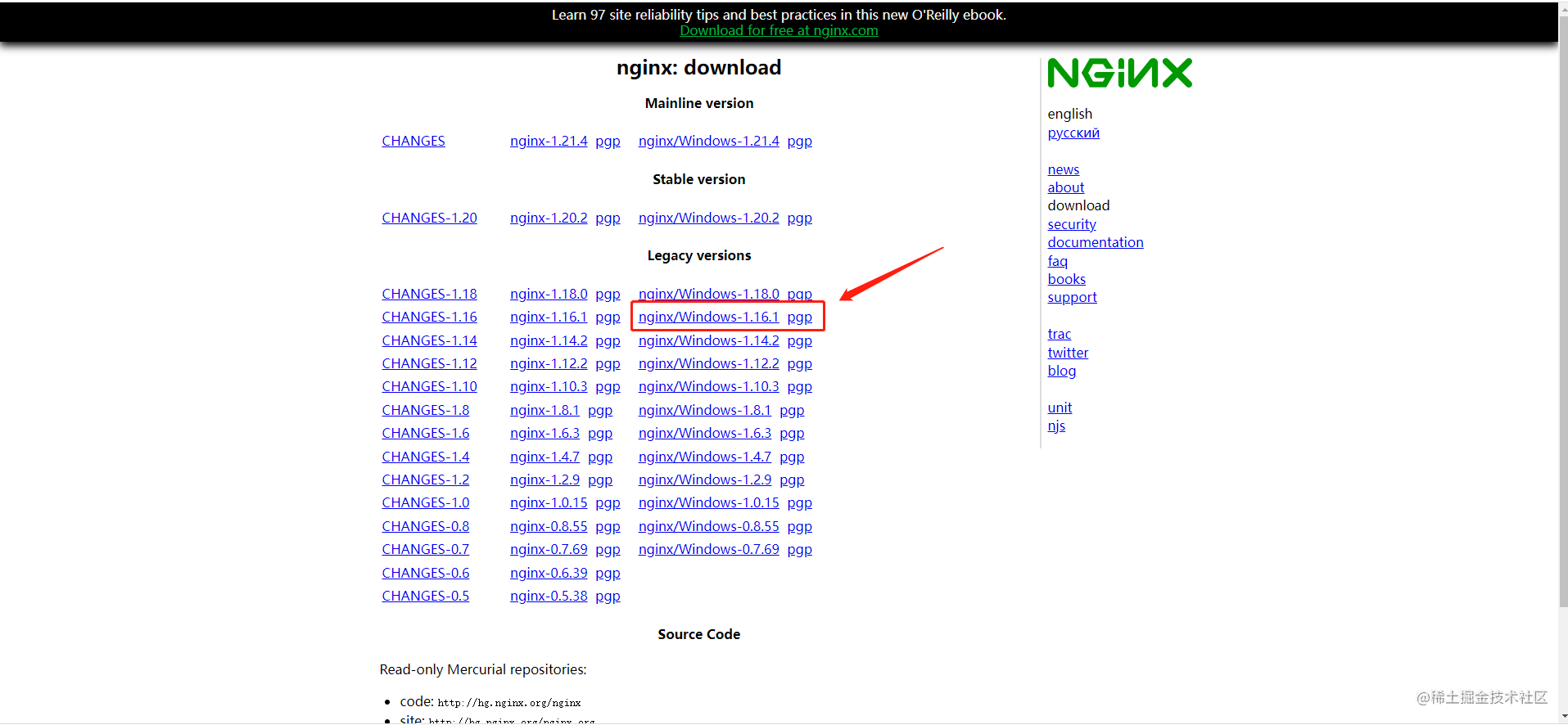Open pgp signature next to nginx-1.20.2
Viewport: 1568px width, 725px height.
click(608, 218)
